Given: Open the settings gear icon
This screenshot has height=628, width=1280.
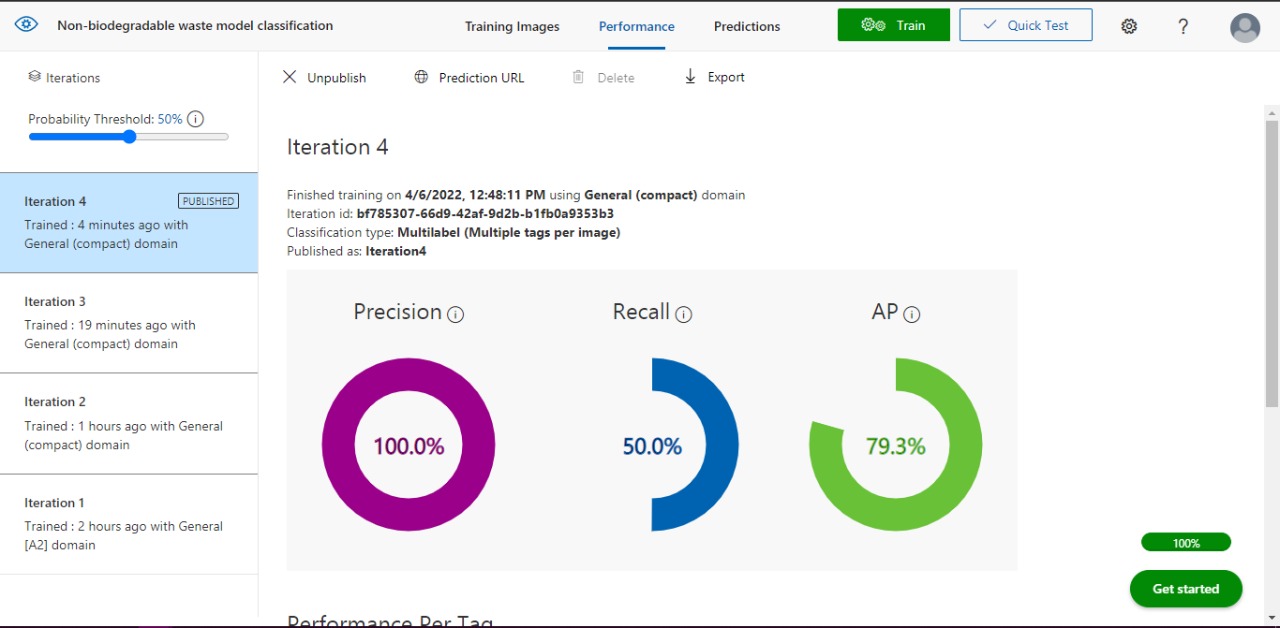Looking at the screenshot, I should 1129,26.
